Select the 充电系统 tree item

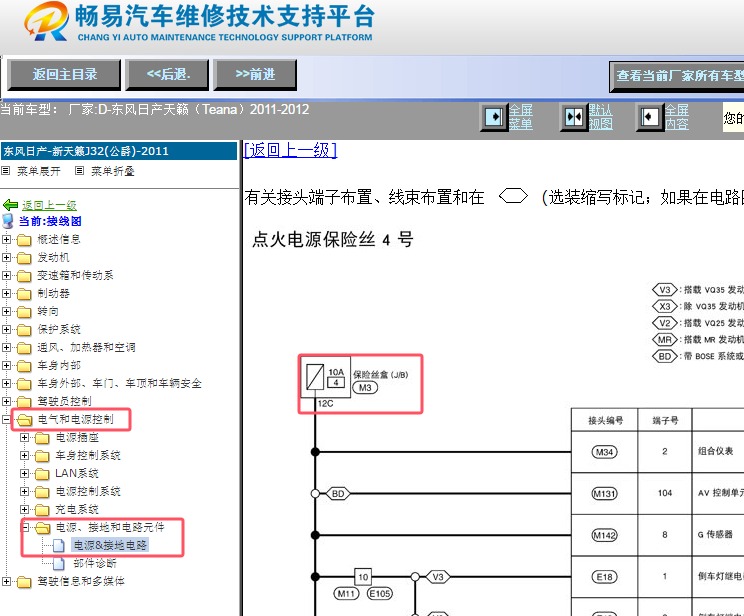tap(77, 510)
